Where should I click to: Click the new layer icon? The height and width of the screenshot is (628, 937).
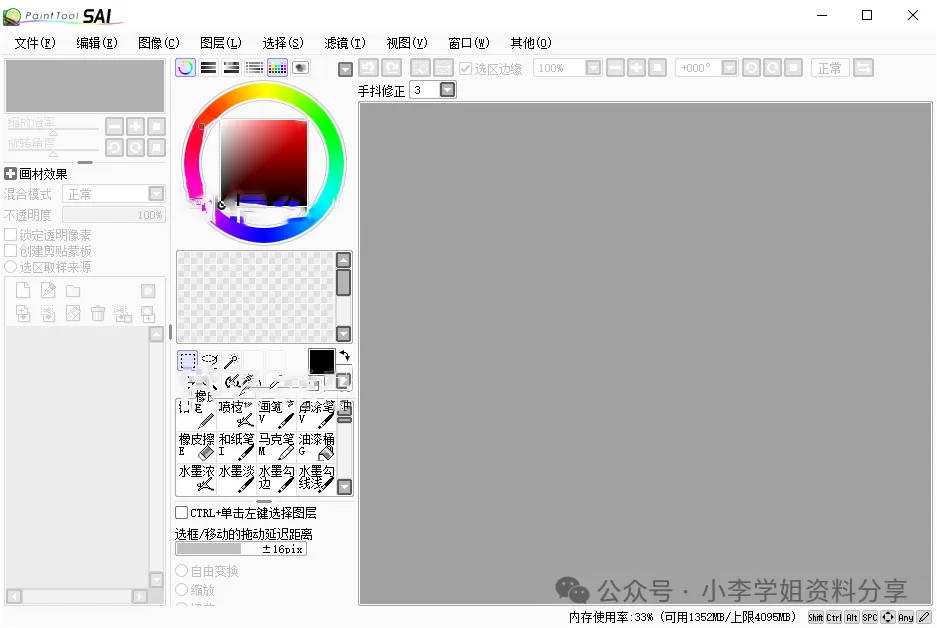point(23,290)
